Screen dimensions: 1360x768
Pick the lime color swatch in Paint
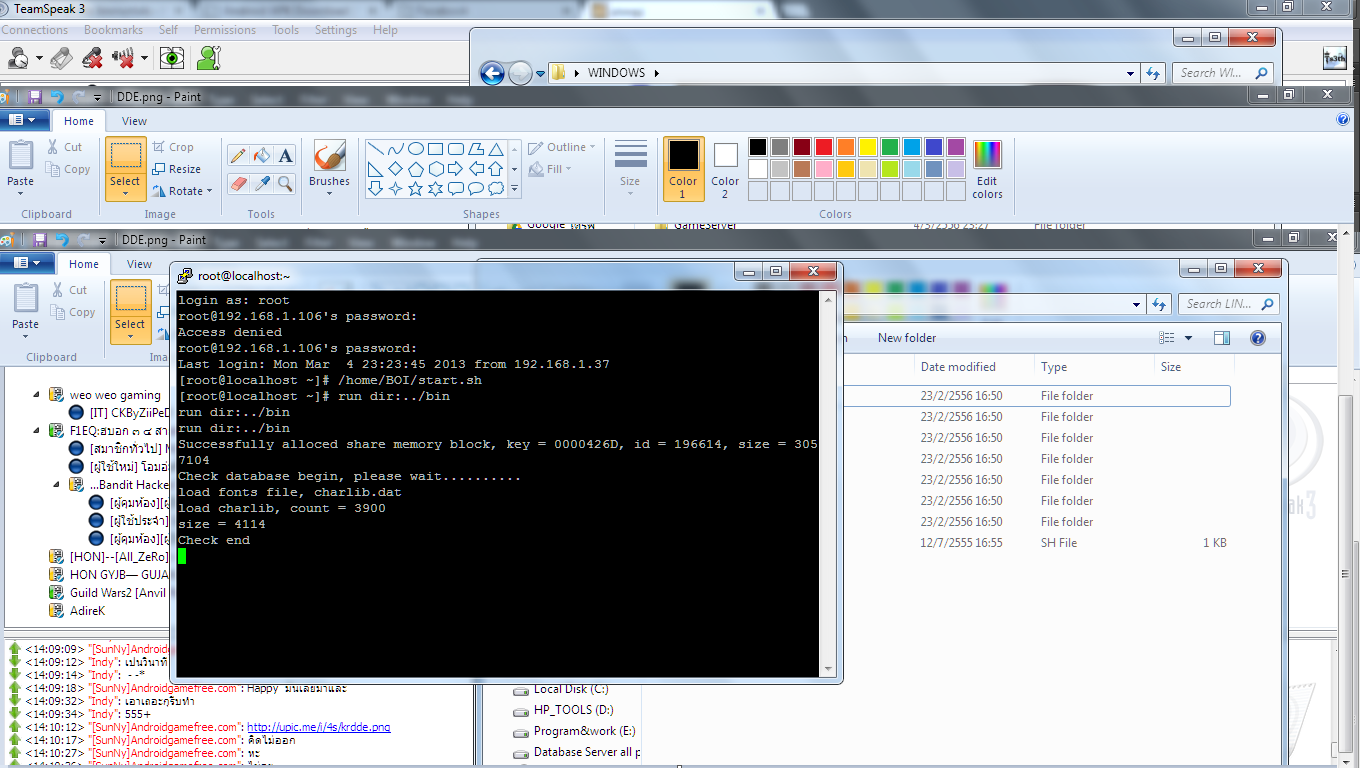pos(890,169)
